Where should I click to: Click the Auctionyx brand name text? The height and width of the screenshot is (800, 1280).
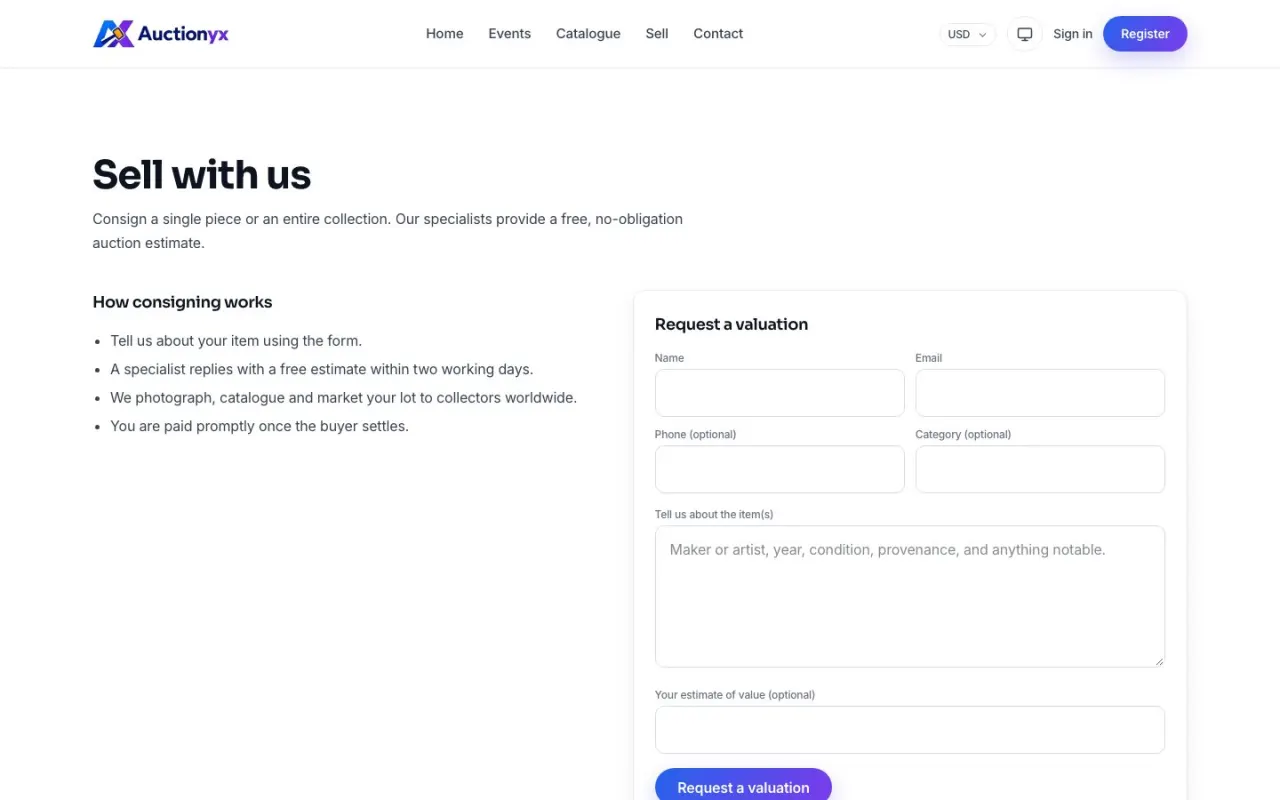click(x=183, y=34)
